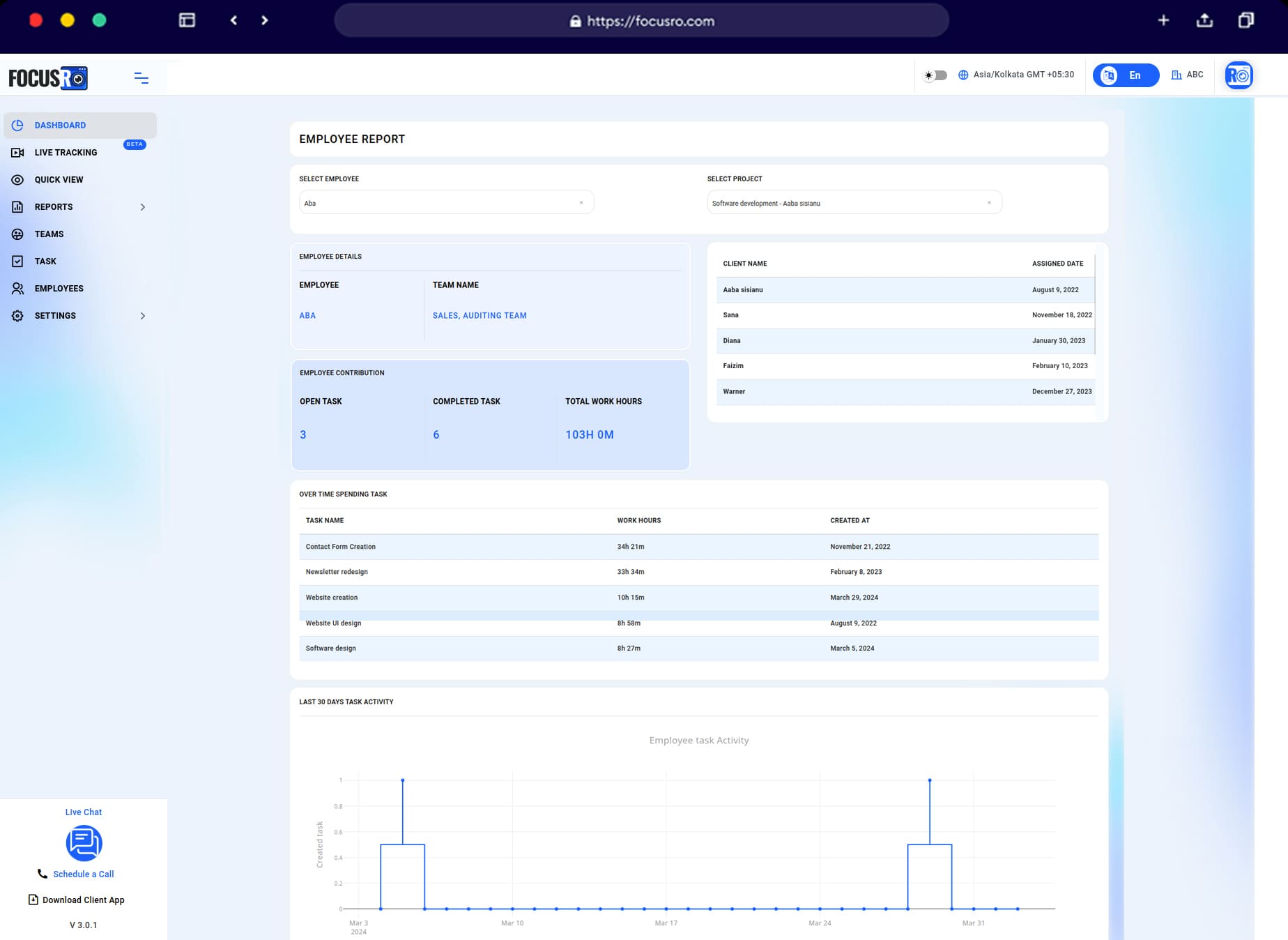Open Task via the checked-box icon
Viewport: 1288px width, 940px height.
coord(17,261)
